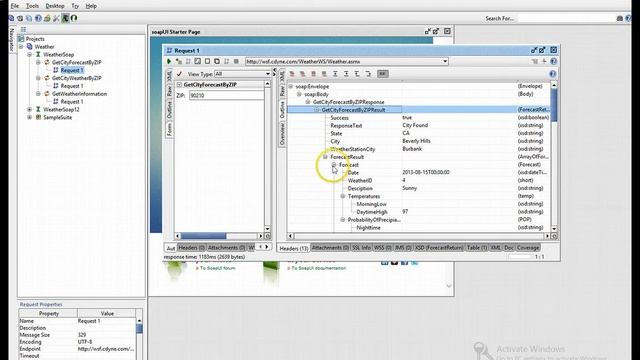Submit the request with the green play button

pyautogui.click(x=169, y=61)
